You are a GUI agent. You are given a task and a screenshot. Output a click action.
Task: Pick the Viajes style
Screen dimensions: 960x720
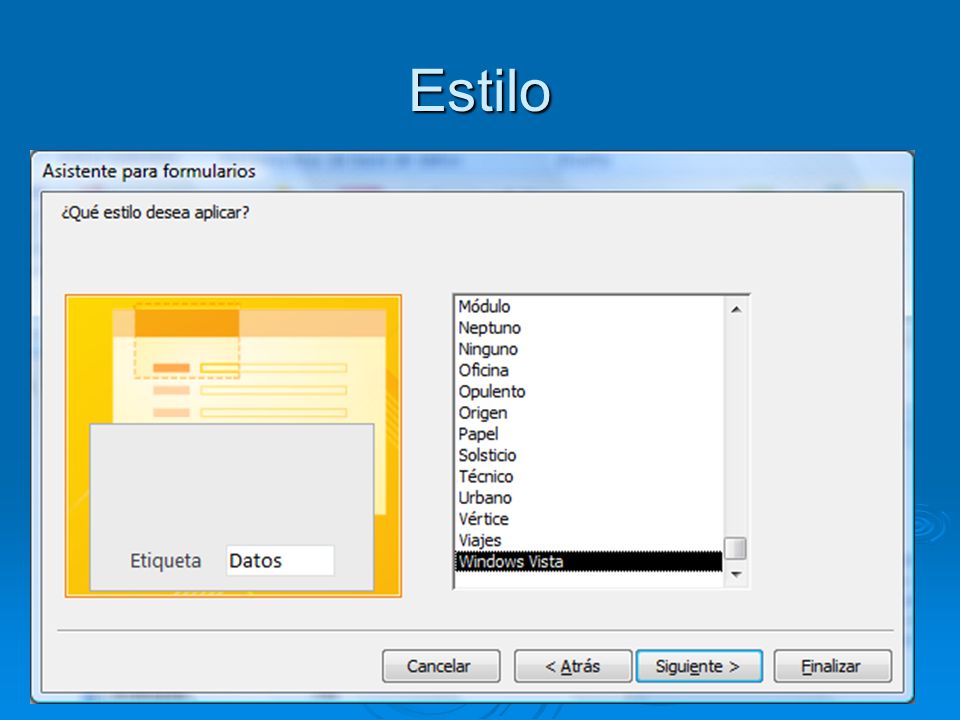pos(589,540)
